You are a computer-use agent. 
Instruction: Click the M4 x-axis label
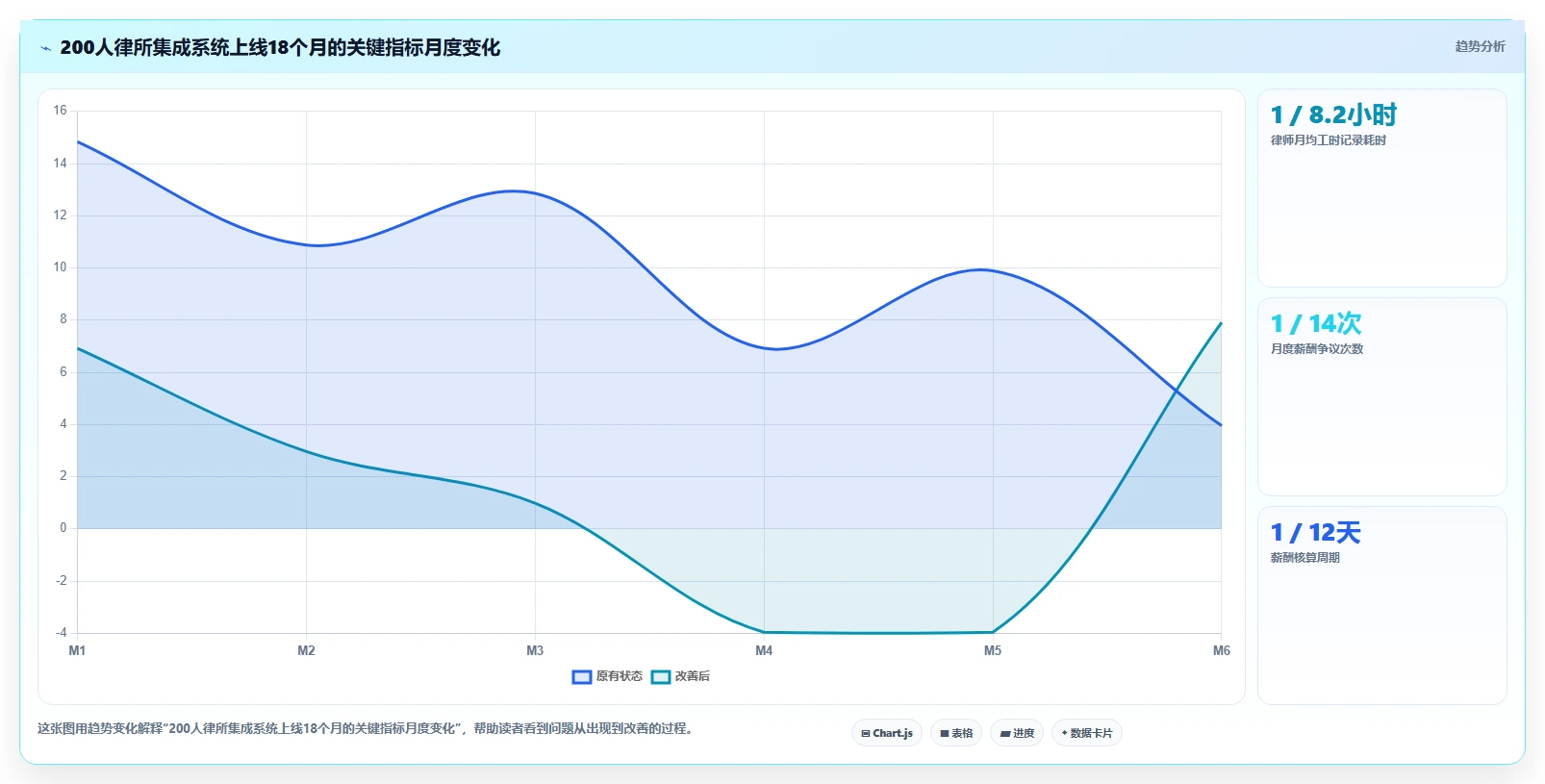[764, 650]
